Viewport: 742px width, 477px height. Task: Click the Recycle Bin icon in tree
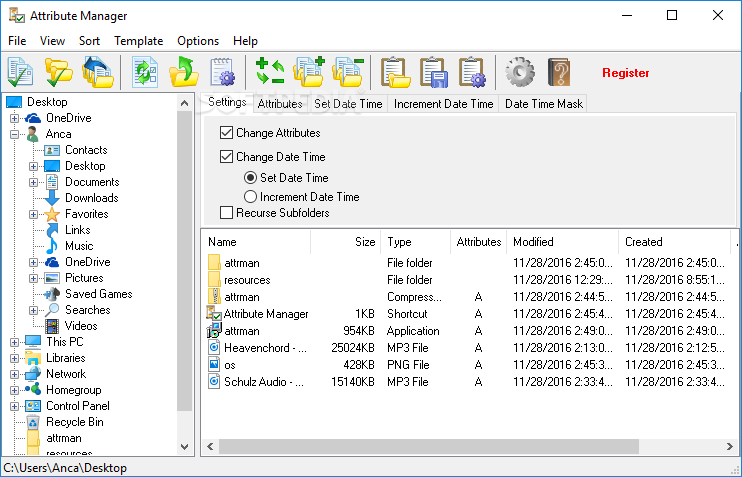tap(33, 422)
